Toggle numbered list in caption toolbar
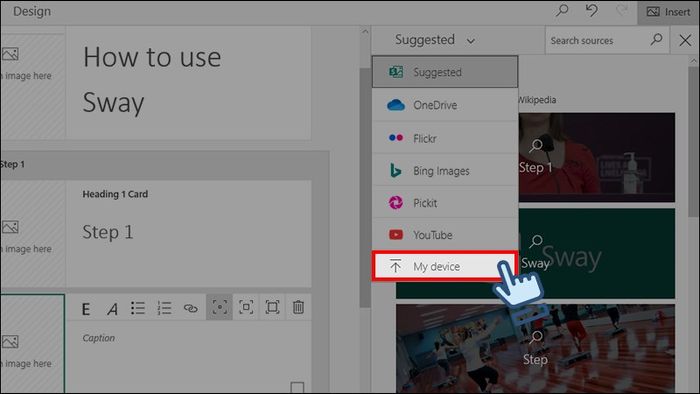The image size is (700, 394). (164, 308)
